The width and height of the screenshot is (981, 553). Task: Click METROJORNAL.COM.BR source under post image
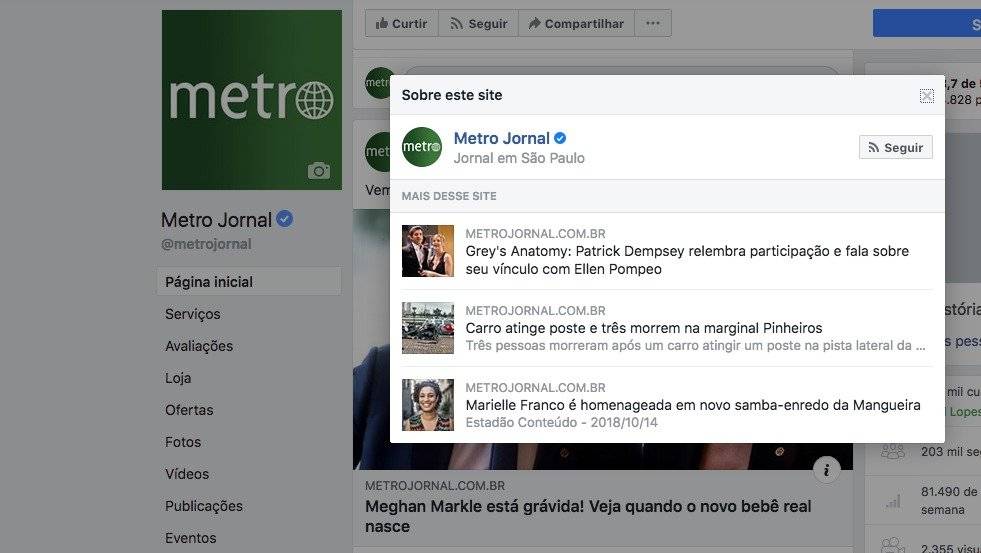[x=435, y=485]
